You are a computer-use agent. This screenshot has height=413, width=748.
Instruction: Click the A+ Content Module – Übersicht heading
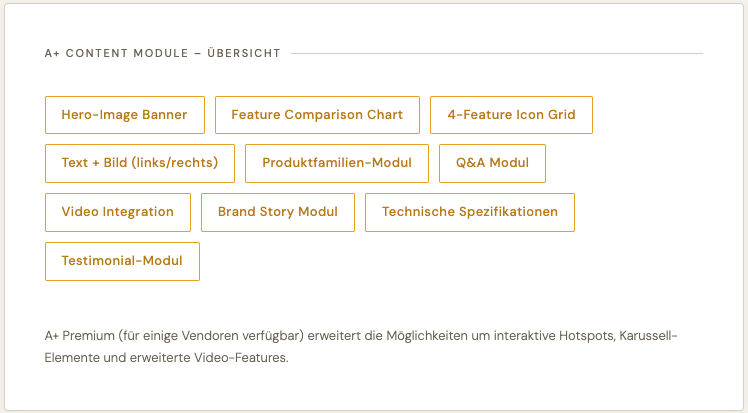pyautogui.click(x=162, y=53)
